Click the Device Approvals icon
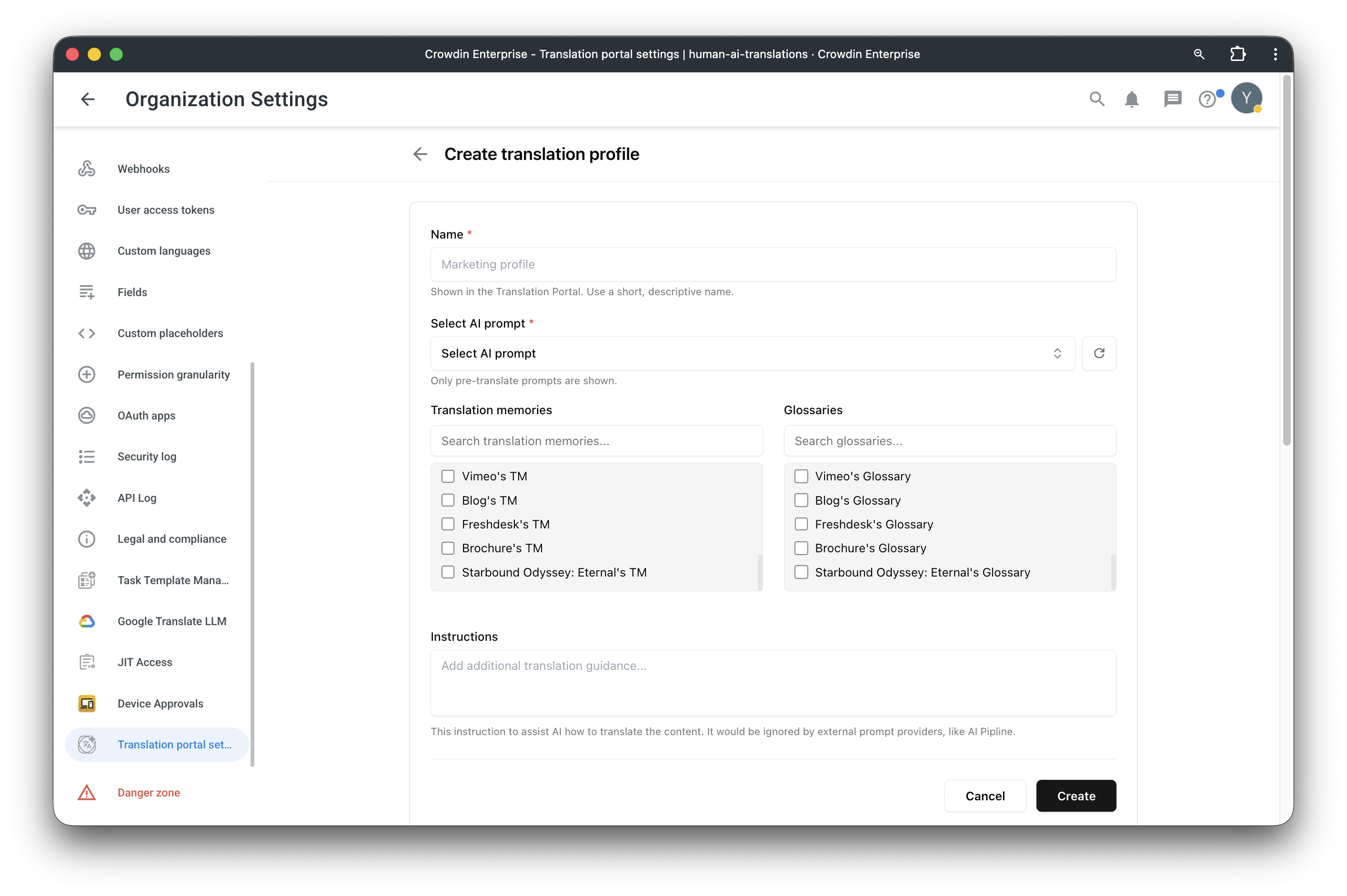This screenshot has height=896, width=1347. [x=87, y=704]
